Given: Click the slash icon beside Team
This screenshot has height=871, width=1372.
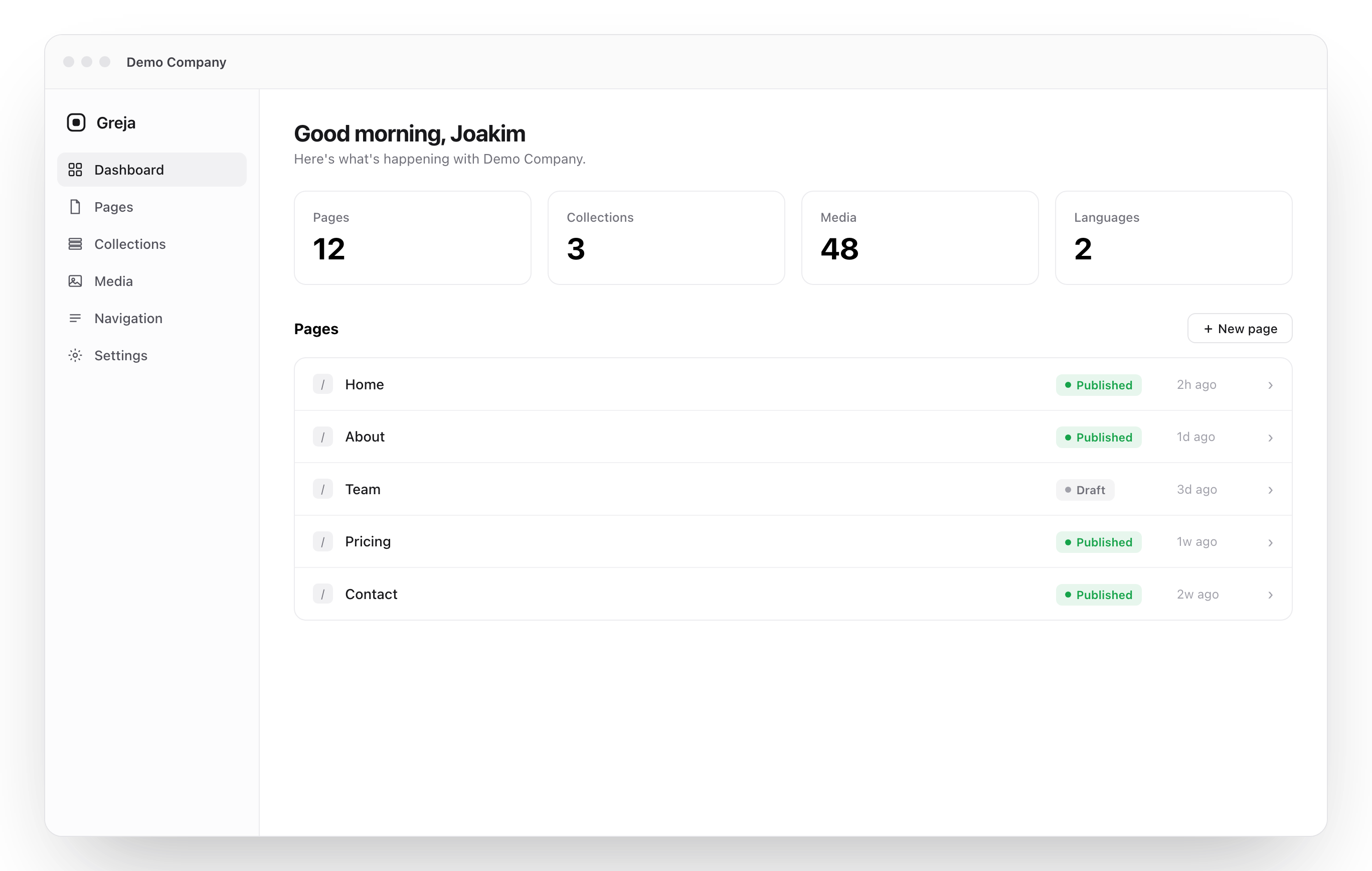Looking at the screenshot, I should (x=323, y=490).
